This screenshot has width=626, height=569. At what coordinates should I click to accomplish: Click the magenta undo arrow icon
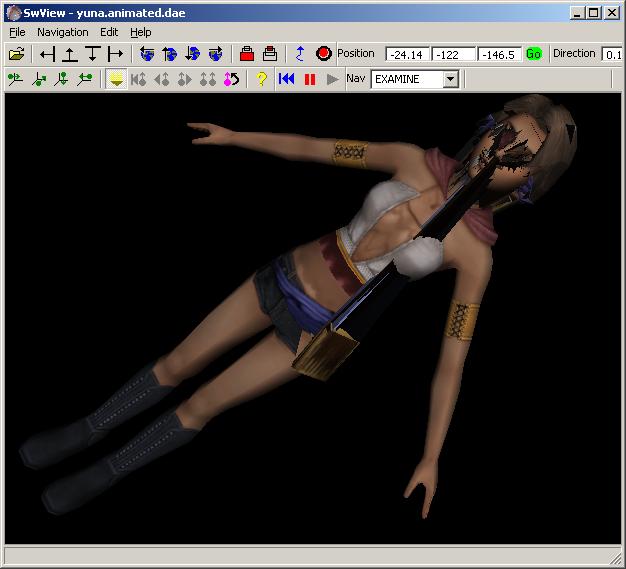pyautogui.click(x=232, y=79)
